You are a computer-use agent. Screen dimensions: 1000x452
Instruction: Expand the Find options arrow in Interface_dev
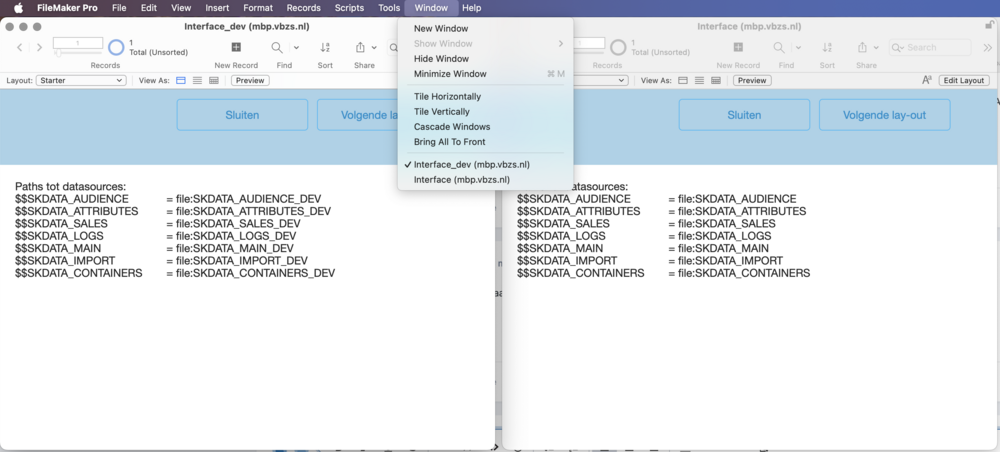pyautogui.click(x=296, y=47)
